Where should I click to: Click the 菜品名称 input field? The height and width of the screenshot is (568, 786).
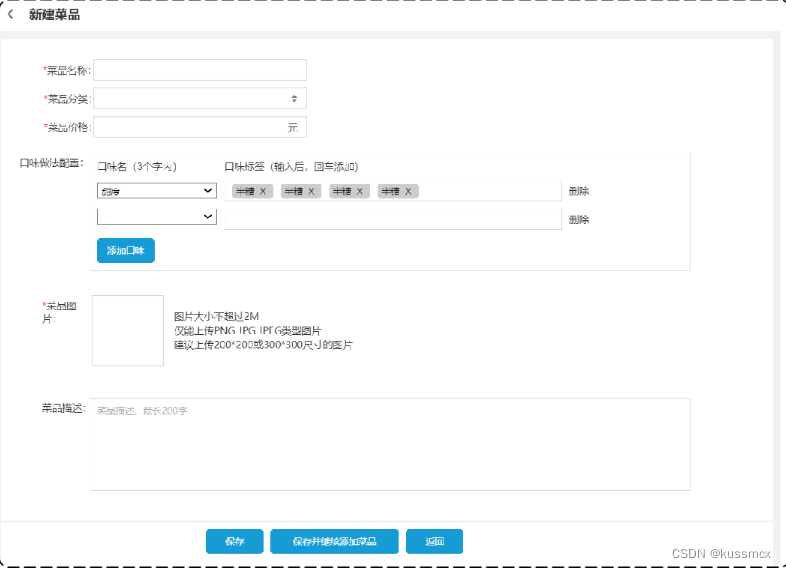pos(200,70)
